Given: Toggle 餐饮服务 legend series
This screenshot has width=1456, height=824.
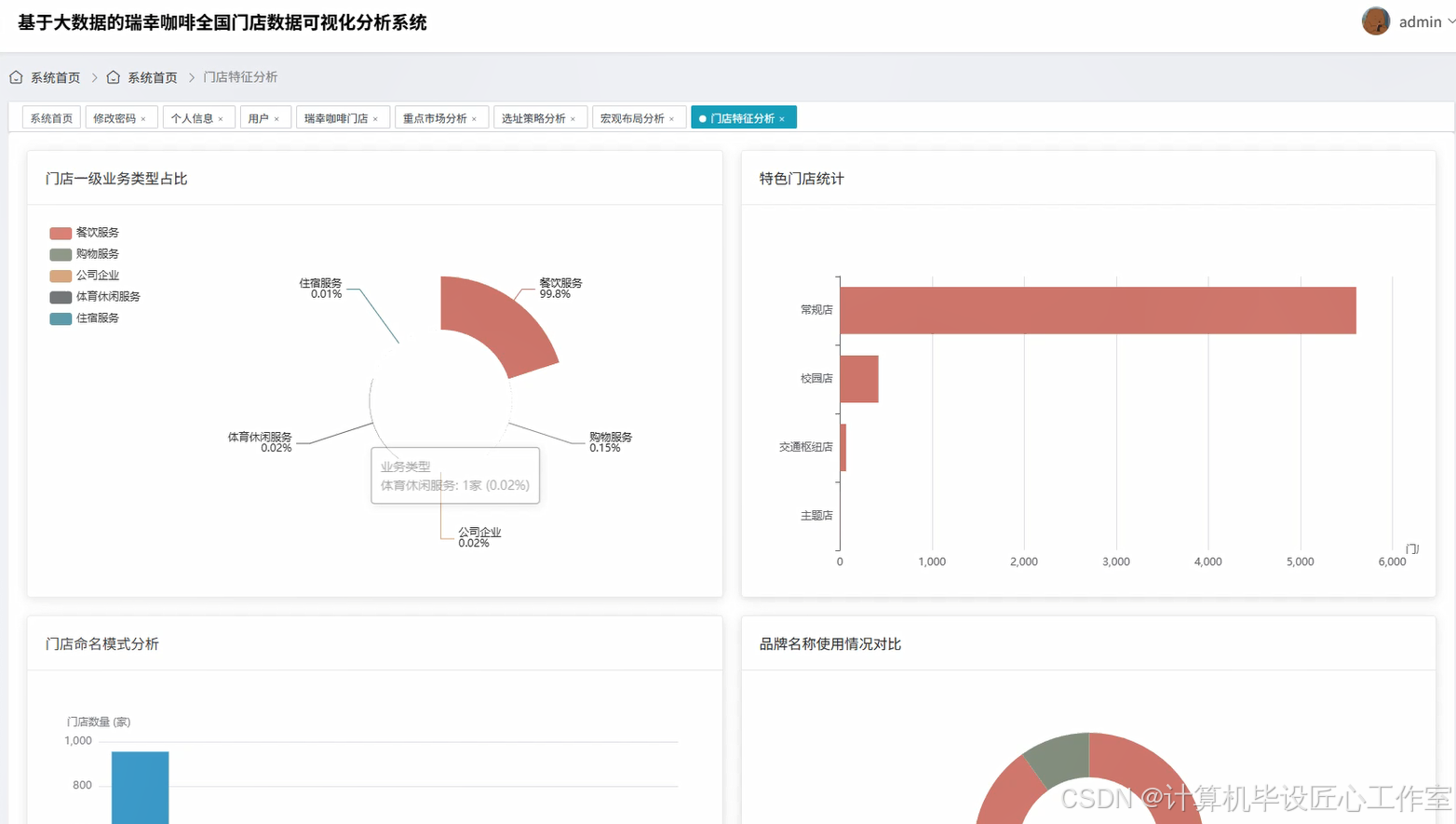Looking at the screenshot, I should pyautogui.click(x=85, y=233).
